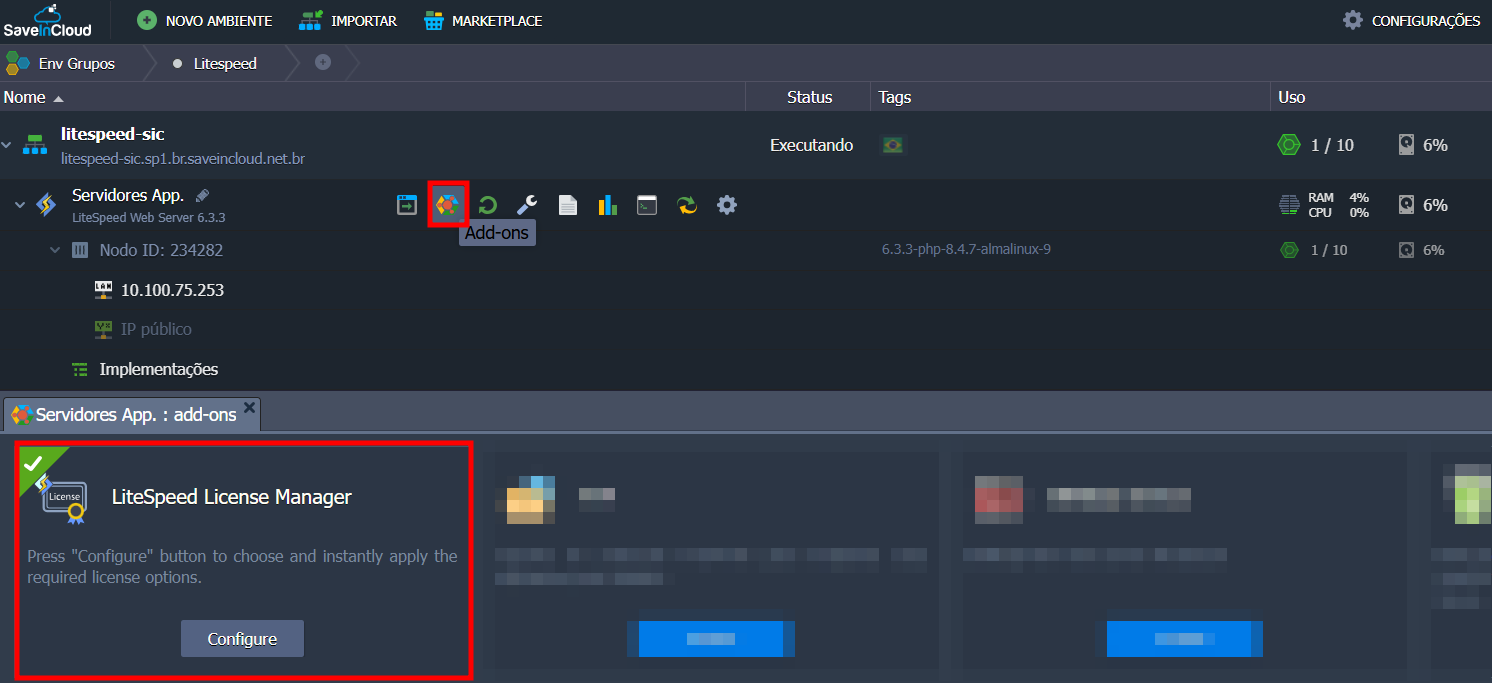Screen dimensions: 1492x683
Task: Select the litespeed-sic environment name
Action: point(112,134)
